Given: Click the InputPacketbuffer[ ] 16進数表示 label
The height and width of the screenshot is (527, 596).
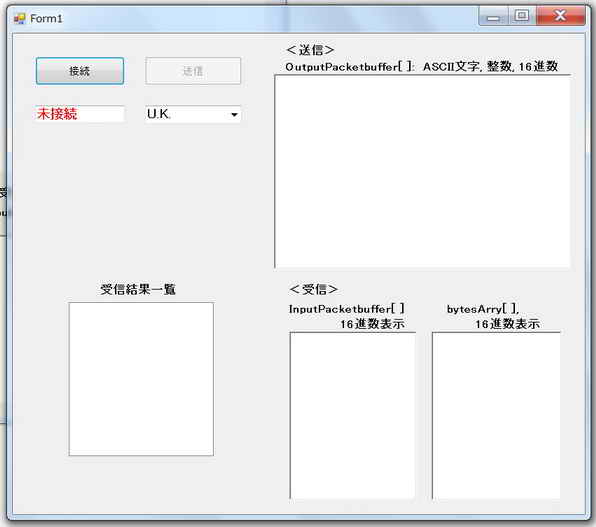Looking at the screenshot, I should click(x=347, y=316).
